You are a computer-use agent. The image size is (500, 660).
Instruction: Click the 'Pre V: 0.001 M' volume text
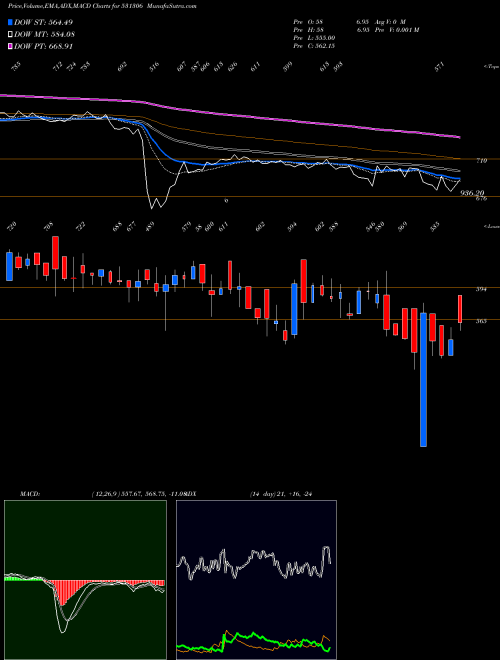(x=399, y=29)
